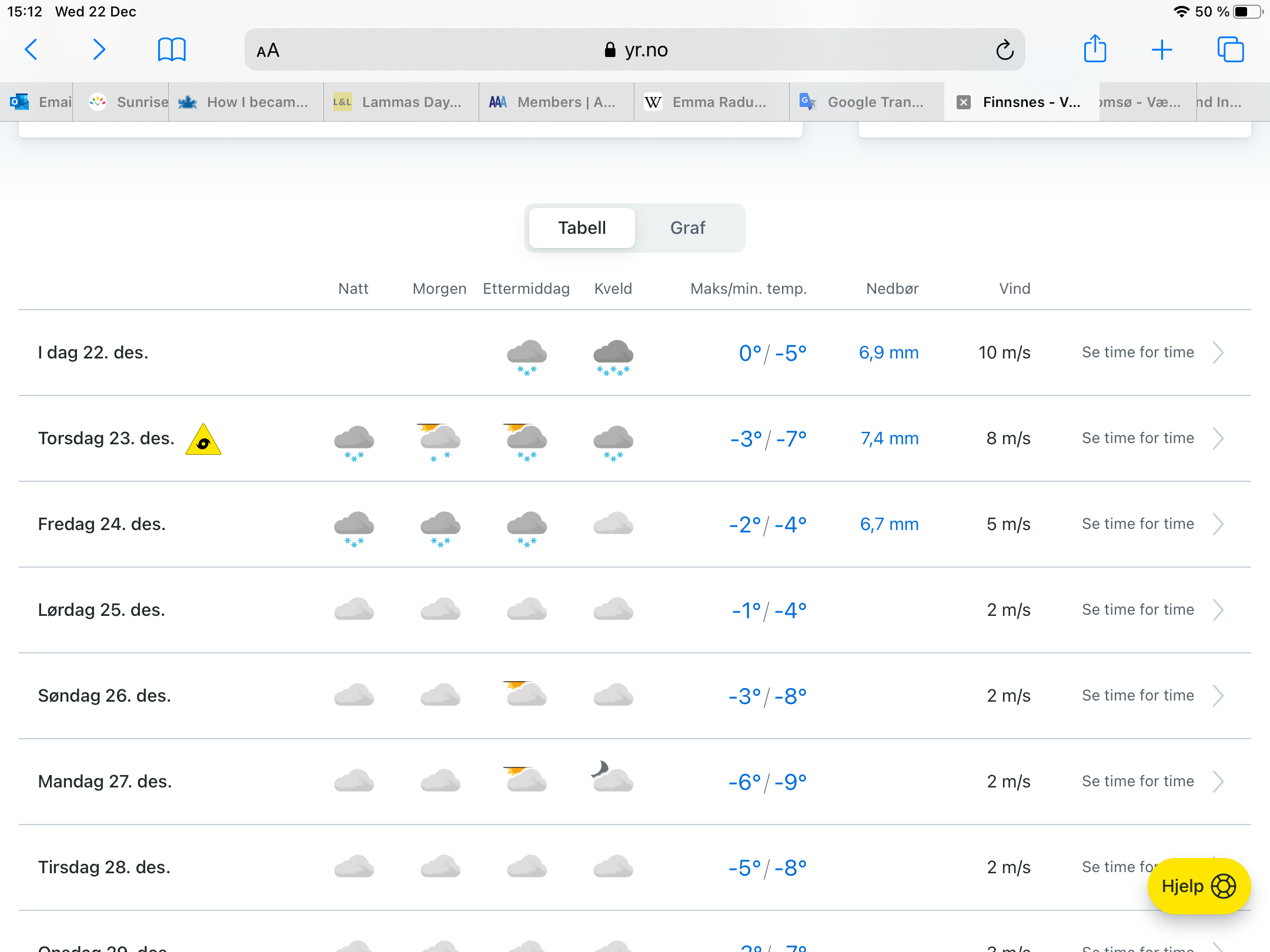Close the Finnsnes tab
Screen dimensions: 1270x952
pyautogui.click(x=963, y=102)
